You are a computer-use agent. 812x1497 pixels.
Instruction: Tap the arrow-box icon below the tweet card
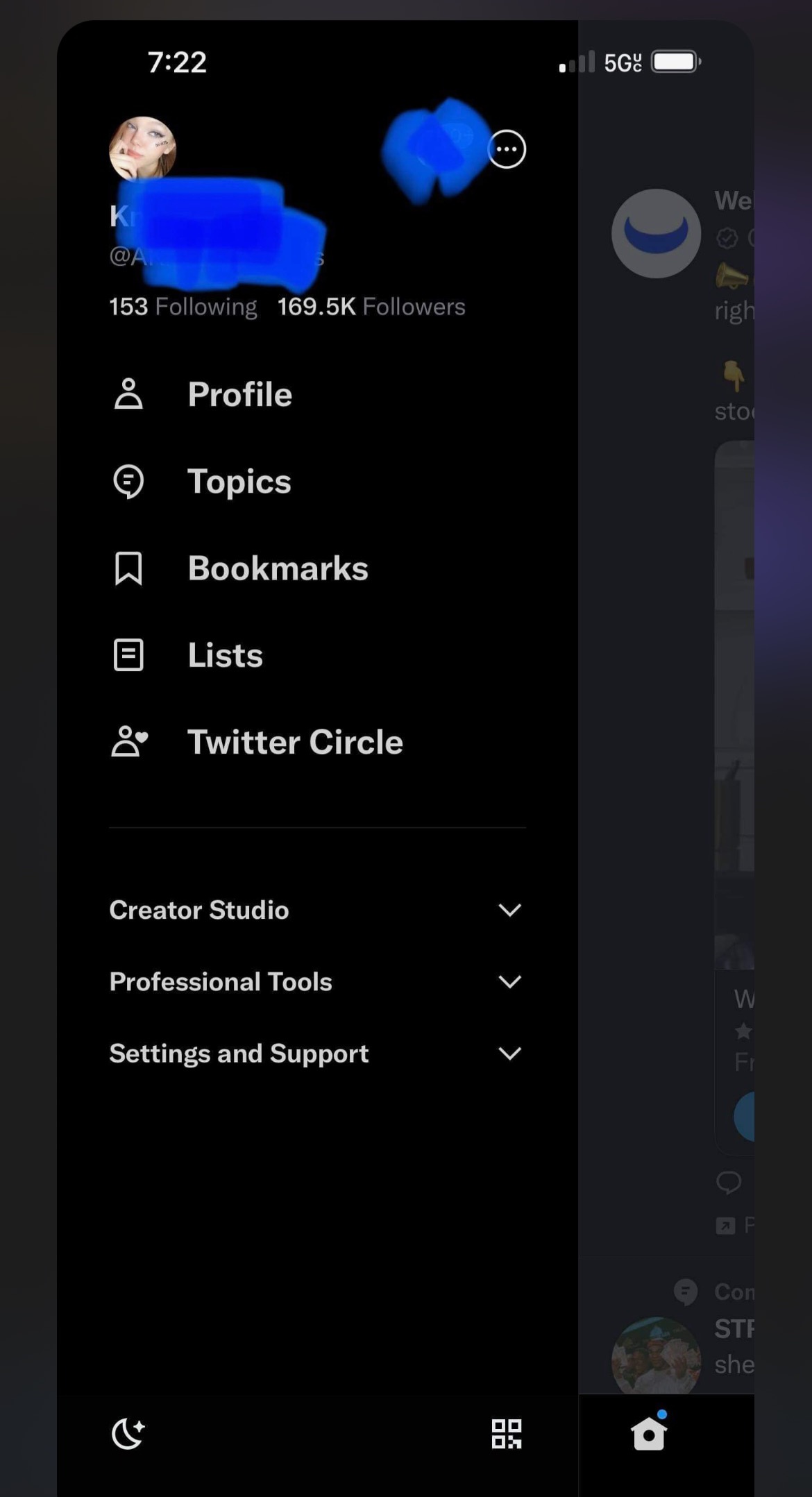coord(725,1226)
